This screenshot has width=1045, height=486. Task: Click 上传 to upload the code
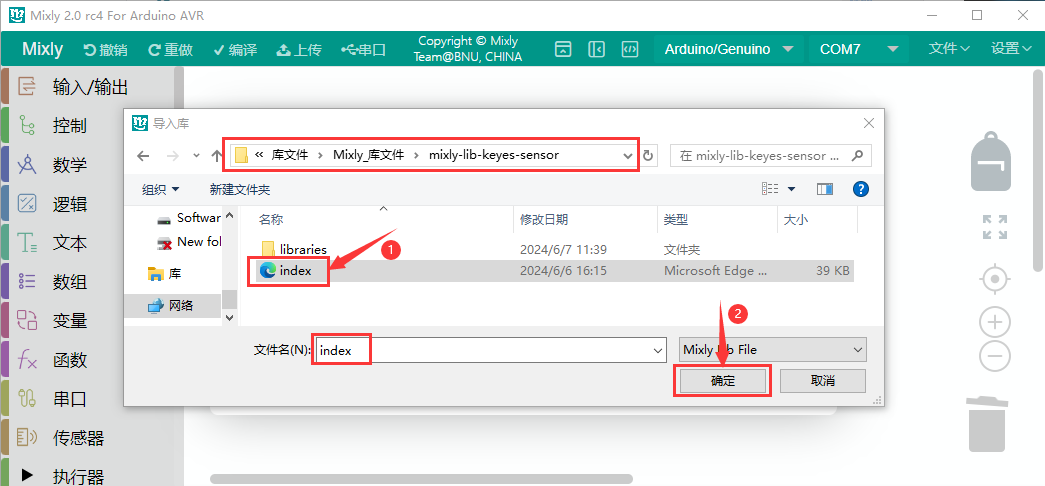(299, 49)
